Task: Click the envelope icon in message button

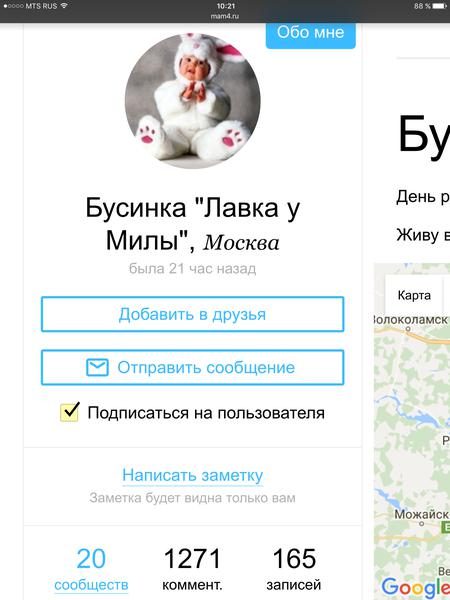Action: click(97, 367)
